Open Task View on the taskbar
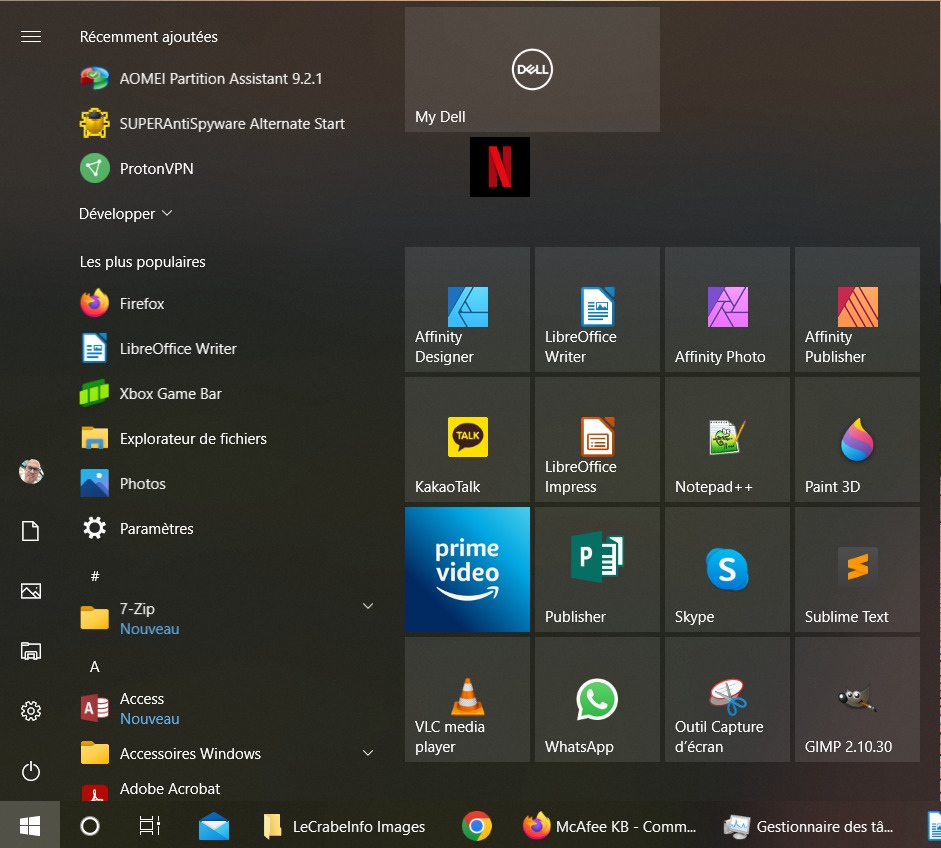Viewport: 941px width, 848px height. pyautogui.click(x=149, y=826)
